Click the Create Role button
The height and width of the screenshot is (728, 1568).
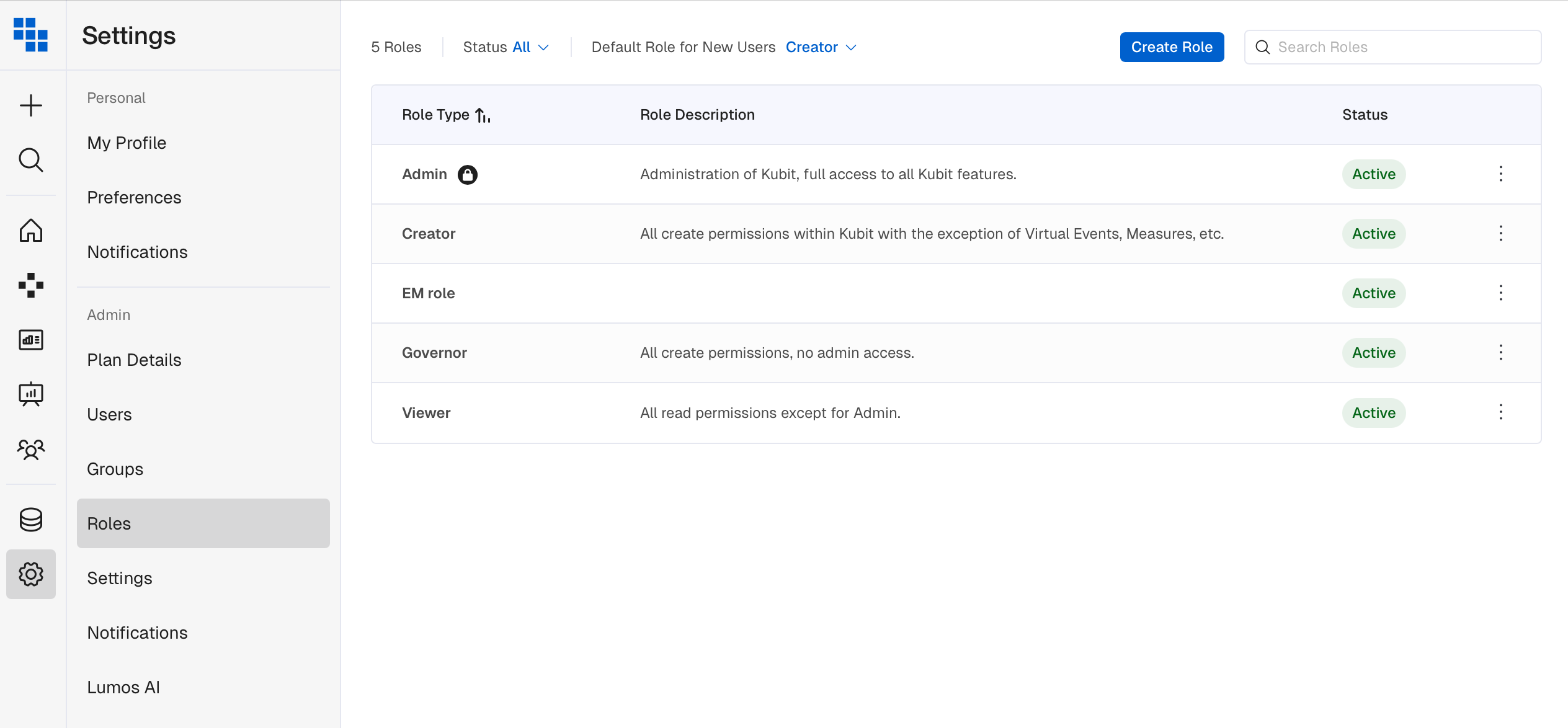pyautogui.click(x=1171, y=47)
